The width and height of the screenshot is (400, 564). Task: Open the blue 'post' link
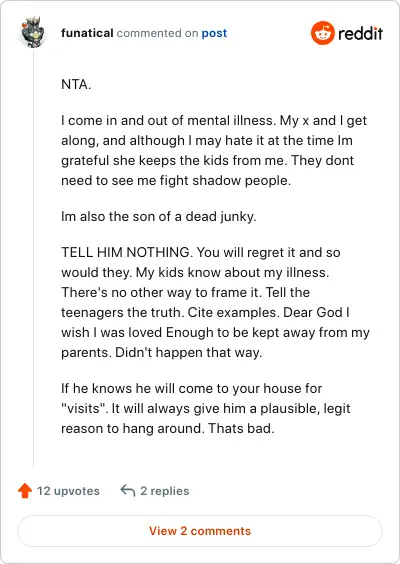tap(214, 33)
